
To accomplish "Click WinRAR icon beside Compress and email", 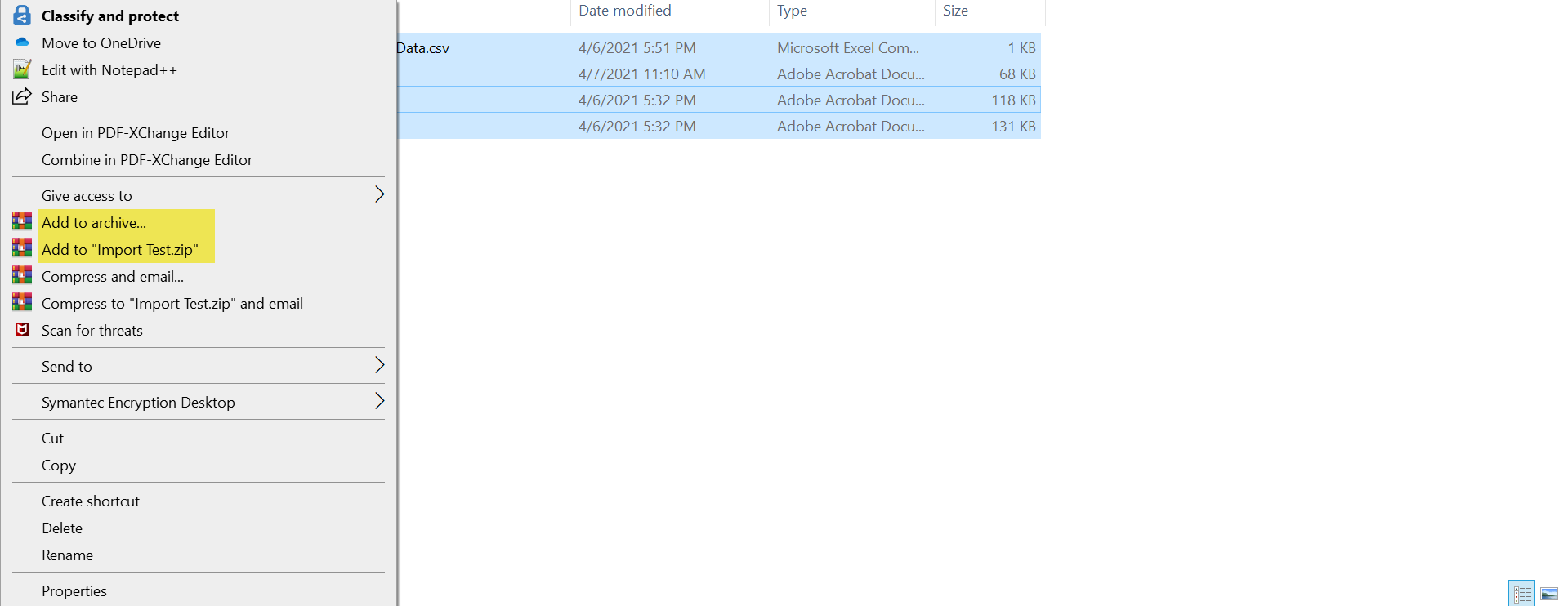I will click(22, 274).
